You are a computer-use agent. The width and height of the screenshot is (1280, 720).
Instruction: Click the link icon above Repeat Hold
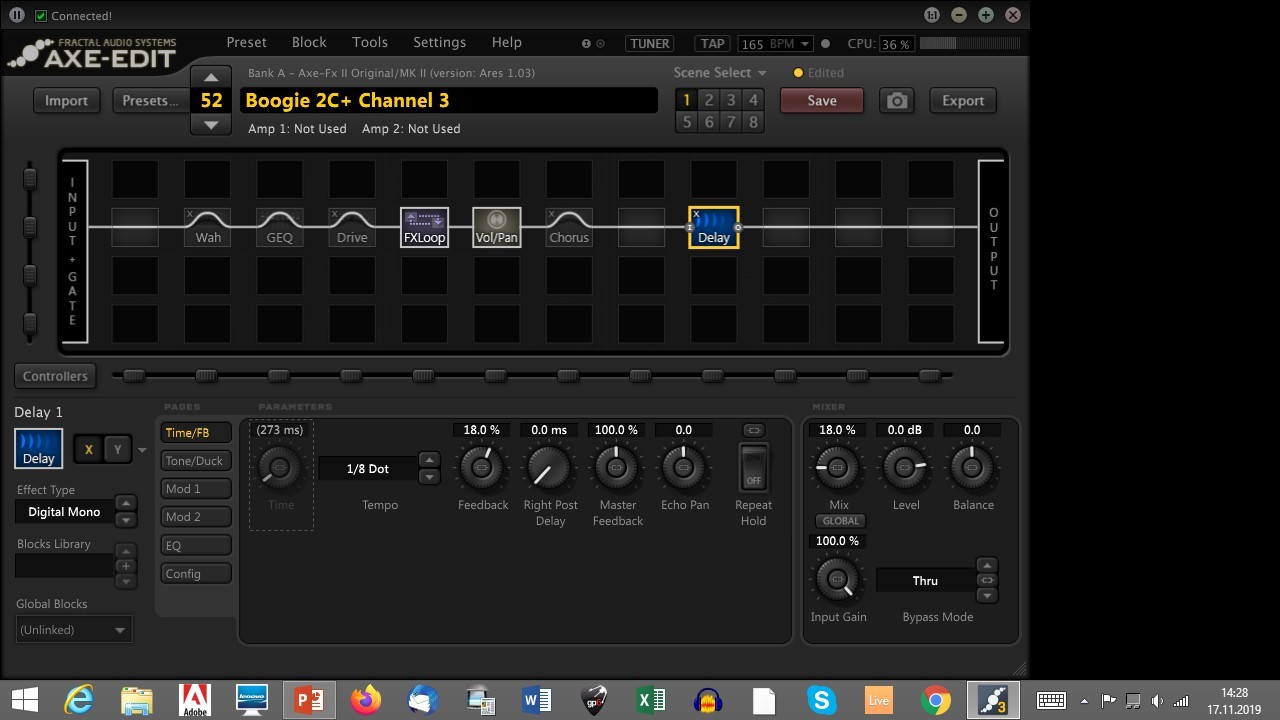pos(753,430)
